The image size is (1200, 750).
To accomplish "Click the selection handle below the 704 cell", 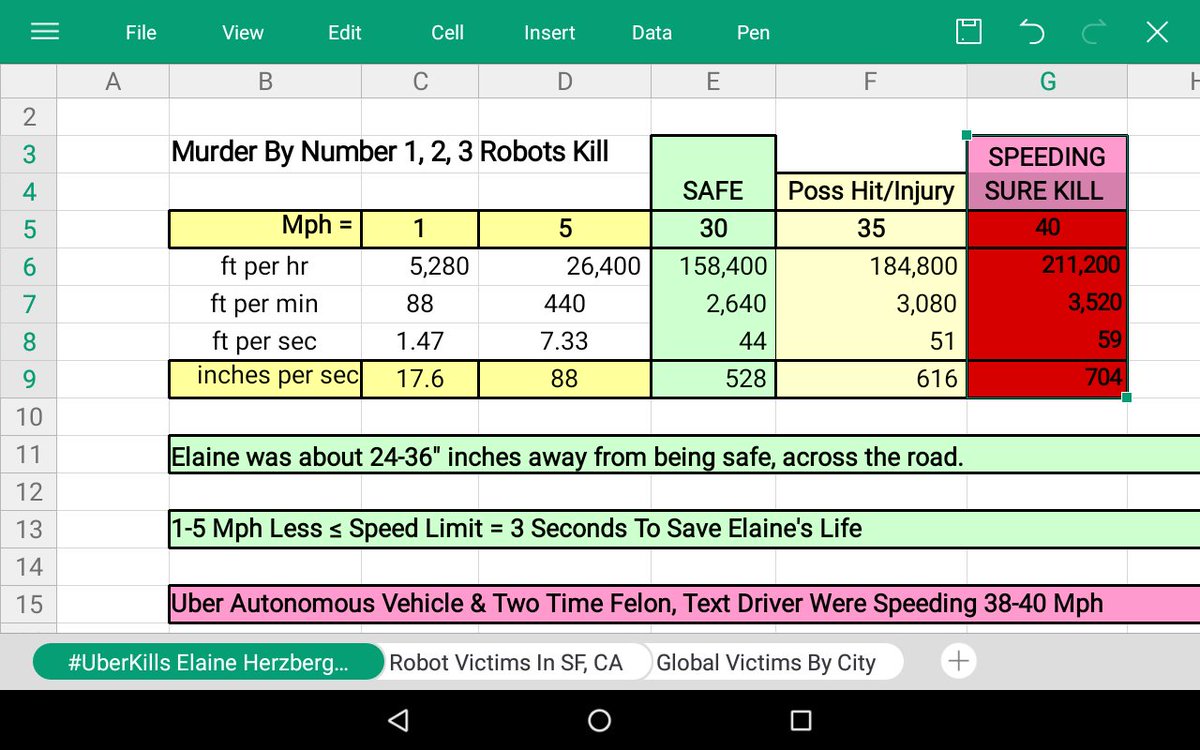I will coord(1127,397).
